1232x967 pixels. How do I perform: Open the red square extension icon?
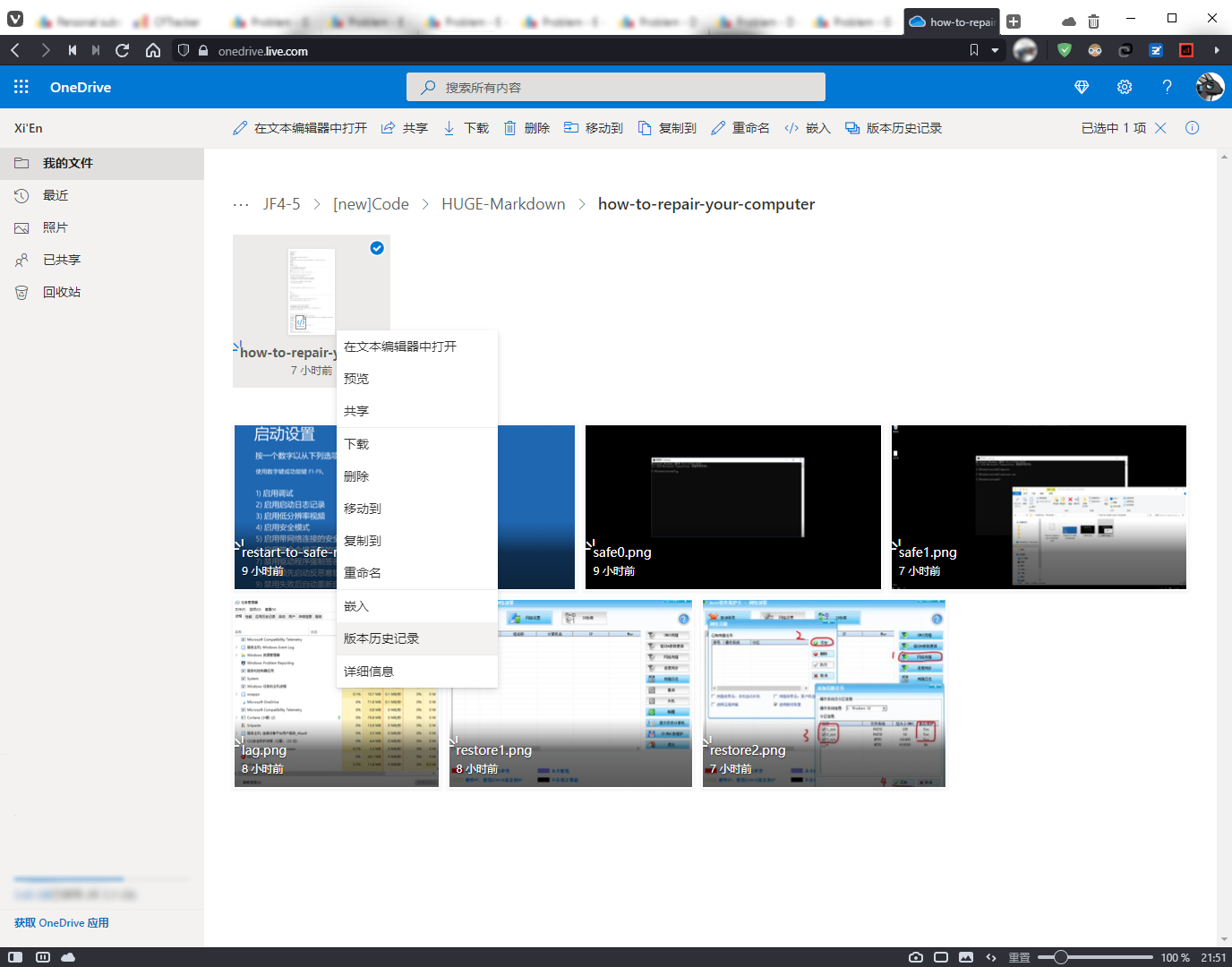(1186, 51)
